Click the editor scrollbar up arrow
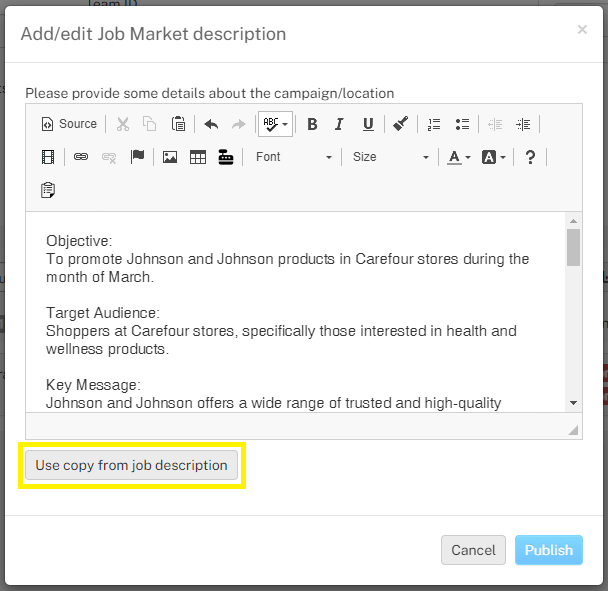Viewport: 608px width, 591px height. (573, 221)
